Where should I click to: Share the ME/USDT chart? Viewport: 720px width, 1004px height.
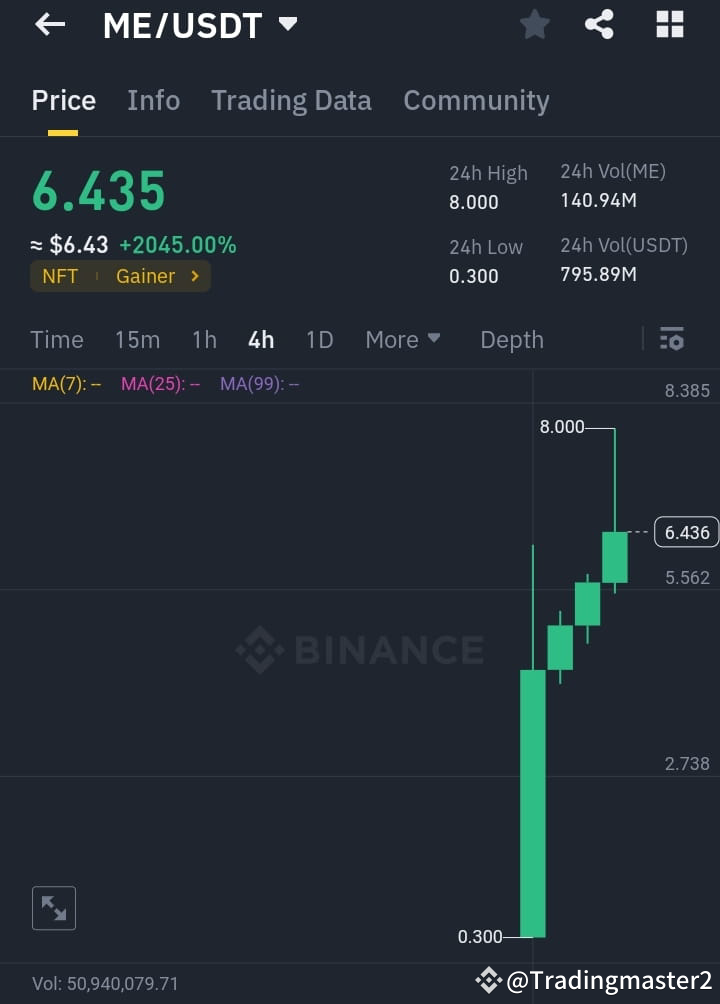600,25
